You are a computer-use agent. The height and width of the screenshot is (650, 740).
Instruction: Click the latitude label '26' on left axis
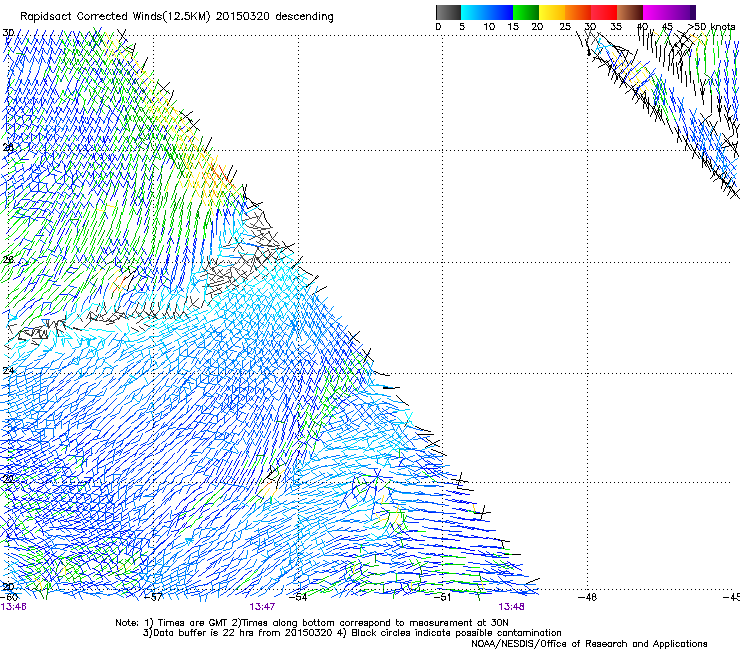coord(8,260)
